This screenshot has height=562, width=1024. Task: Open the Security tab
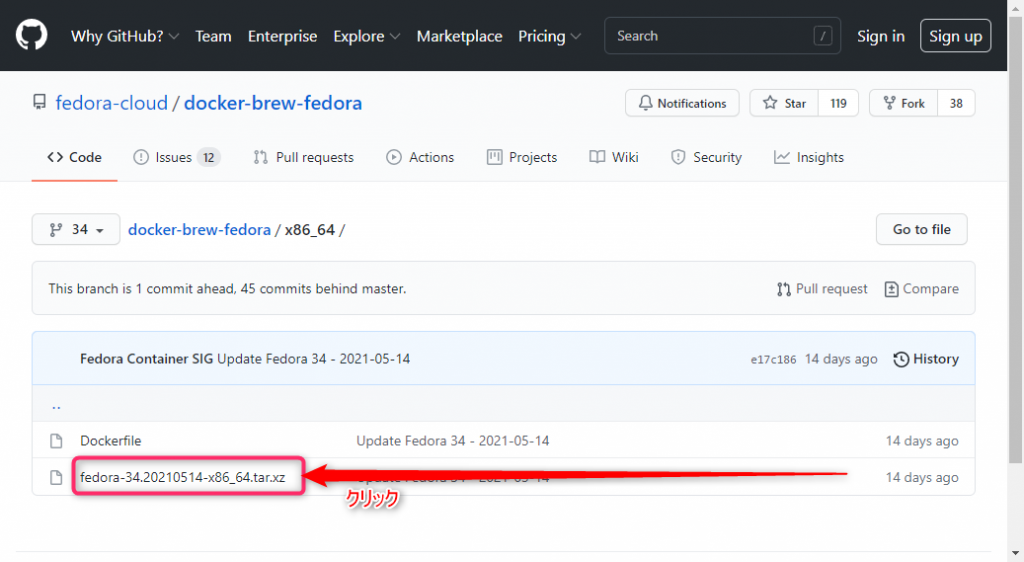coord(706,157)
